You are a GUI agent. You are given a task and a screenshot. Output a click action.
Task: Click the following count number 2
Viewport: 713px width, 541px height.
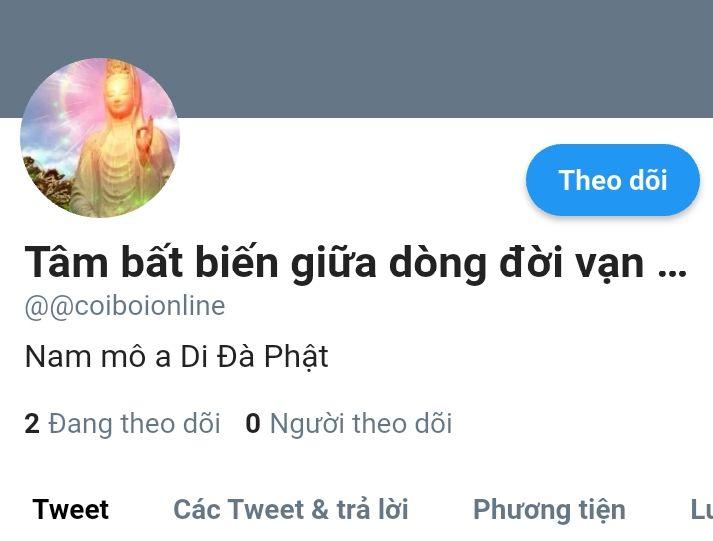tap(32, 424)
